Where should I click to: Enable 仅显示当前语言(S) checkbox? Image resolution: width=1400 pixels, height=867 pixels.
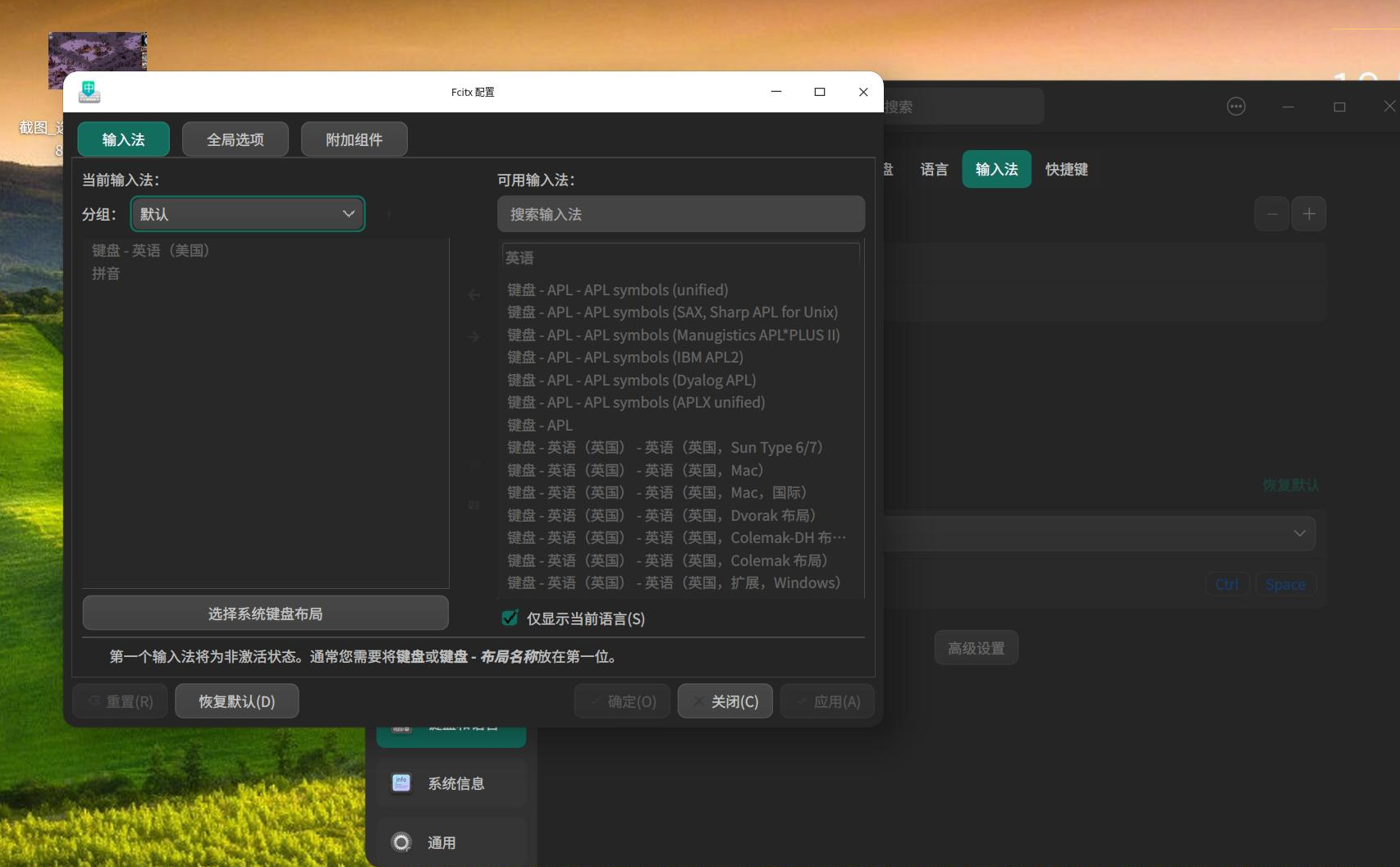[x=510, y=618]
